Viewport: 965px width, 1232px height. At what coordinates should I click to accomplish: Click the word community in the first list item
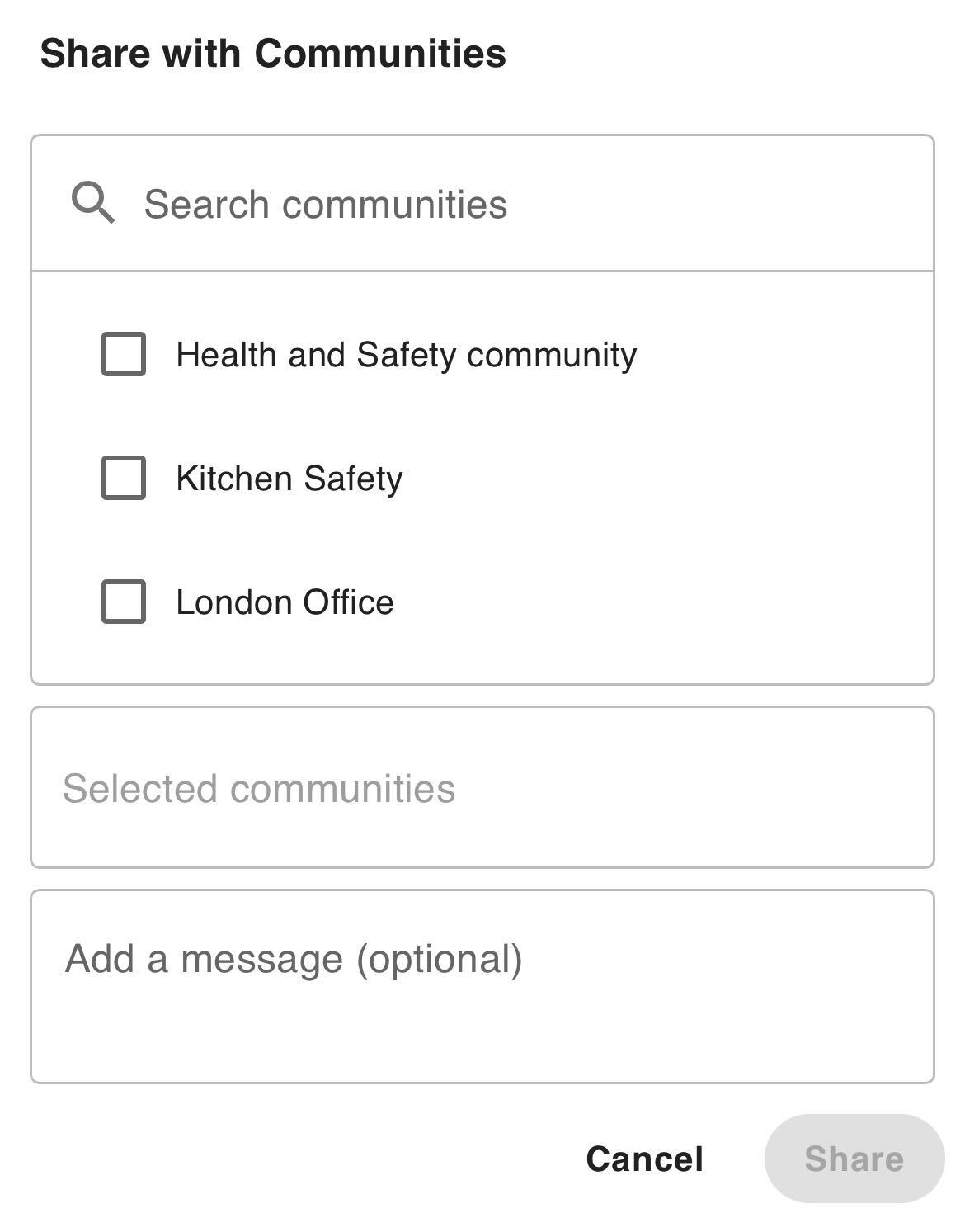coord(552,355)
